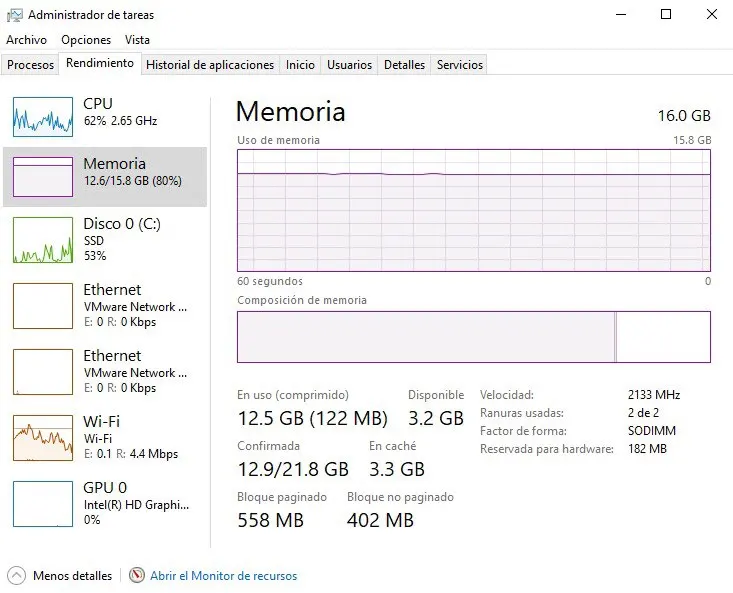
Task: Open the Archivo menu
Action: 26,40
